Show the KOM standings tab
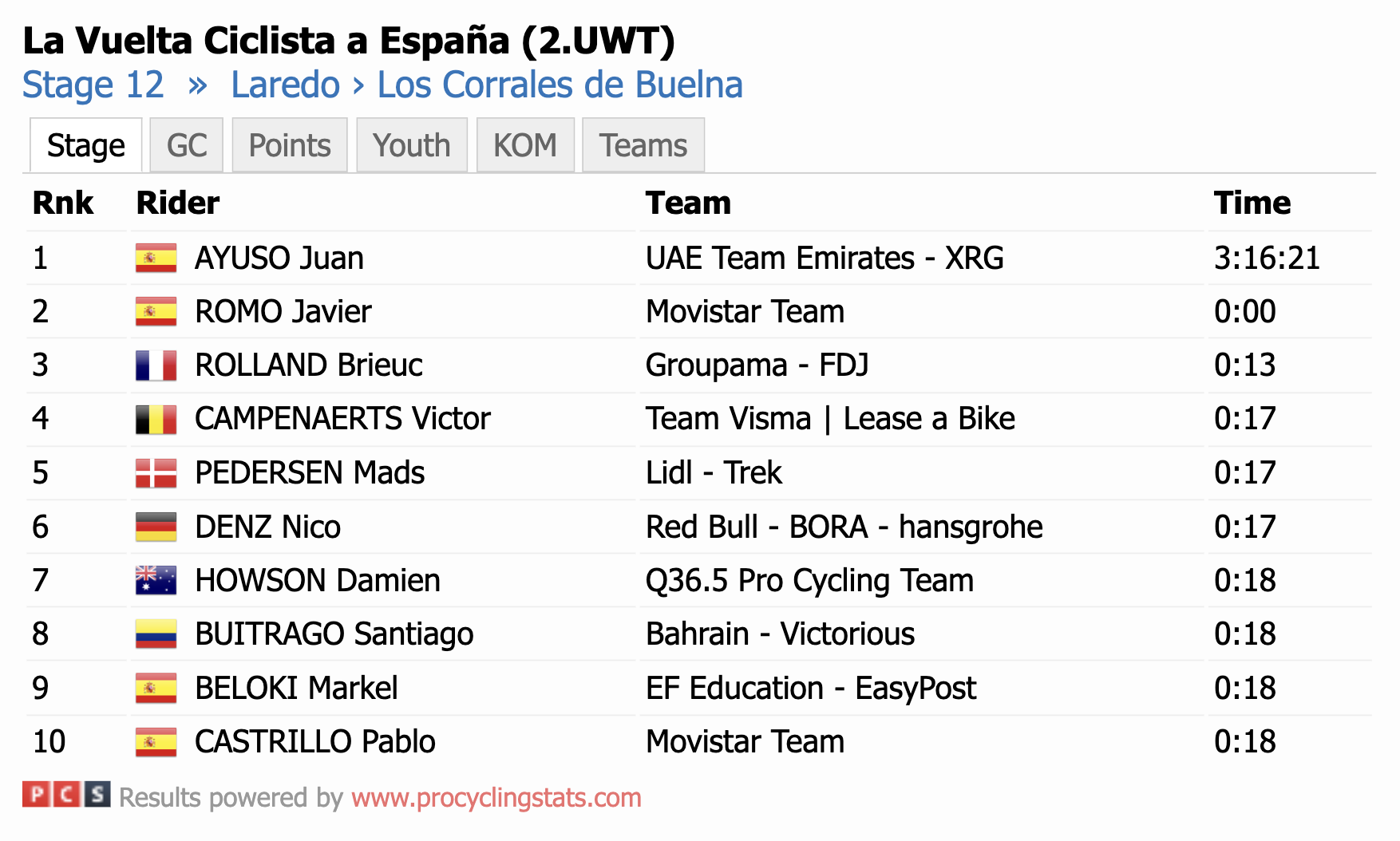This screenshot has height=841, width=1400. 525,145
